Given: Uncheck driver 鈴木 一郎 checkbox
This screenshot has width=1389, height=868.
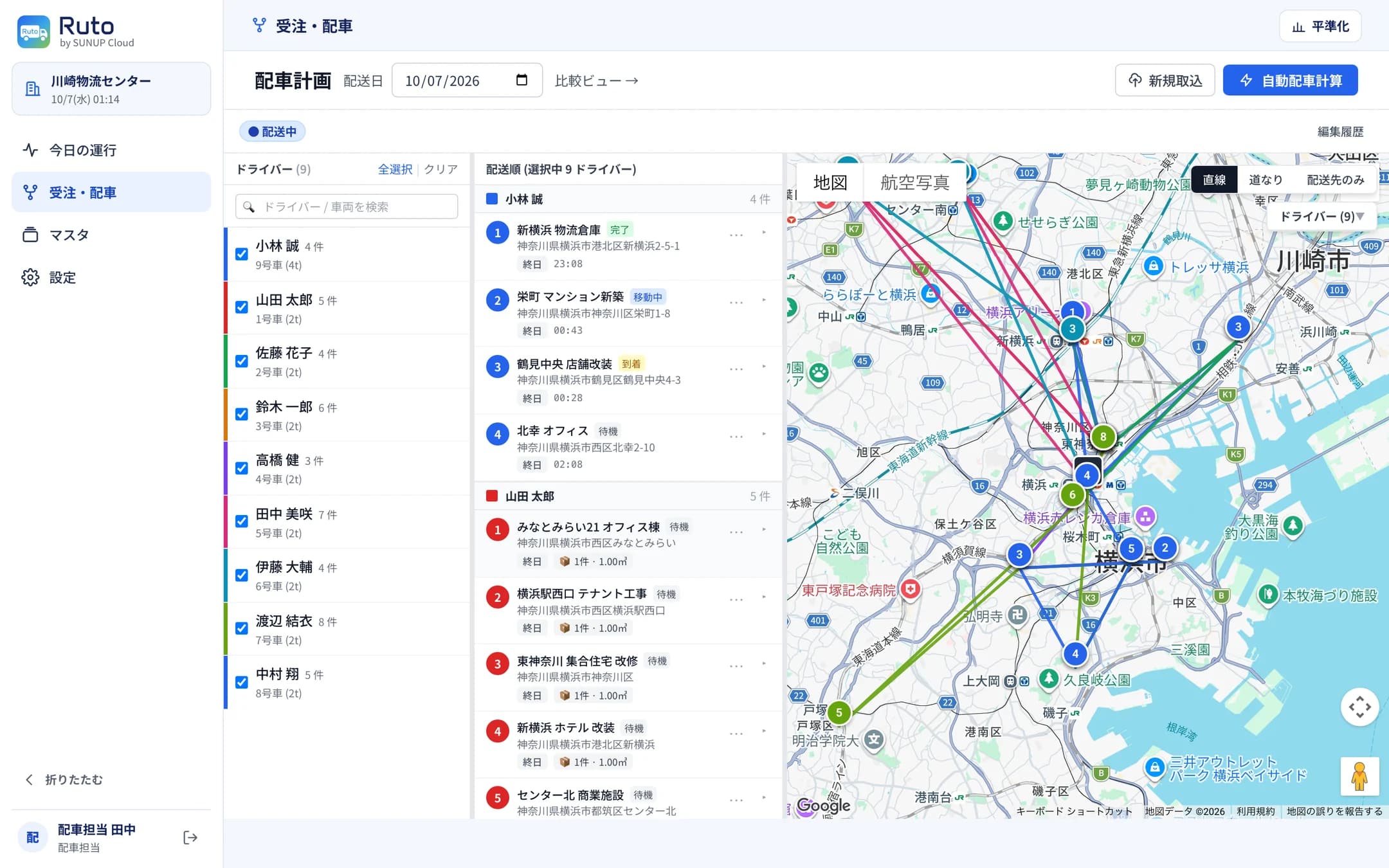Looking at the screenshot, I should (242, 414).
